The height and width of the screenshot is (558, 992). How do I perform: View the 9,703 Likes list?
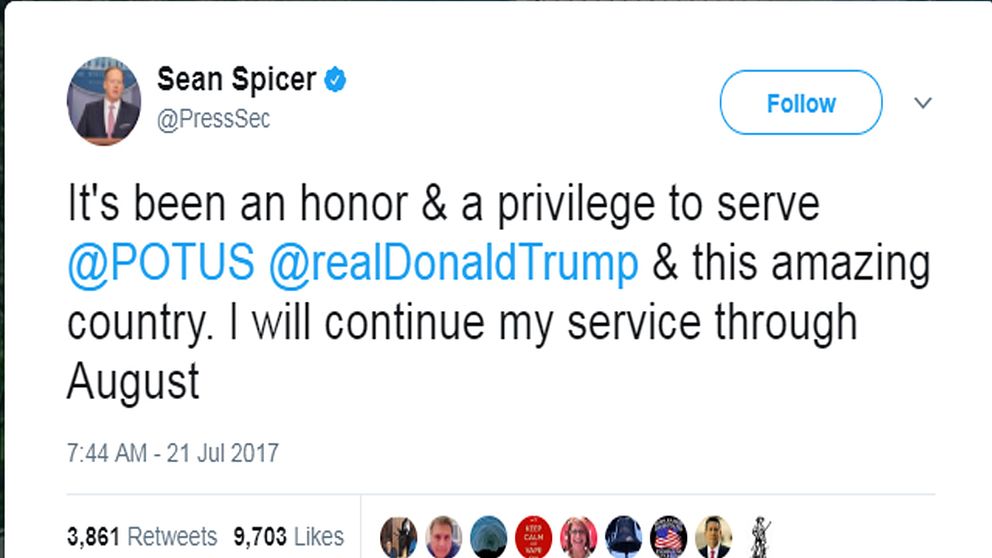(x=289, y=536)
